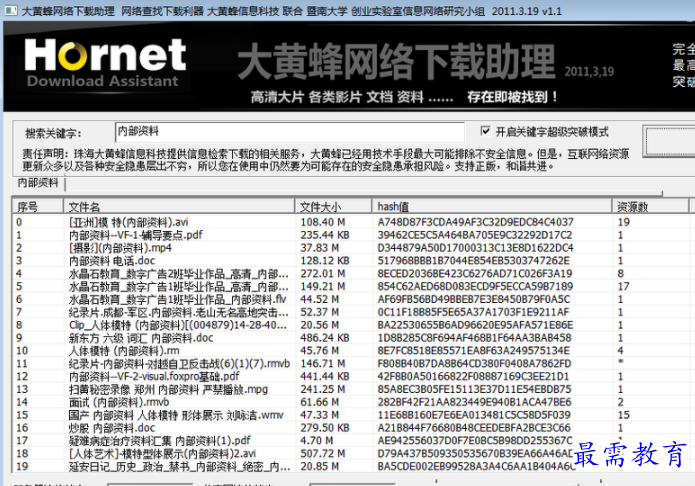This screenshot has width=695, height=486.
Task: Sort by 序号 column header
Action: (38, 206)
